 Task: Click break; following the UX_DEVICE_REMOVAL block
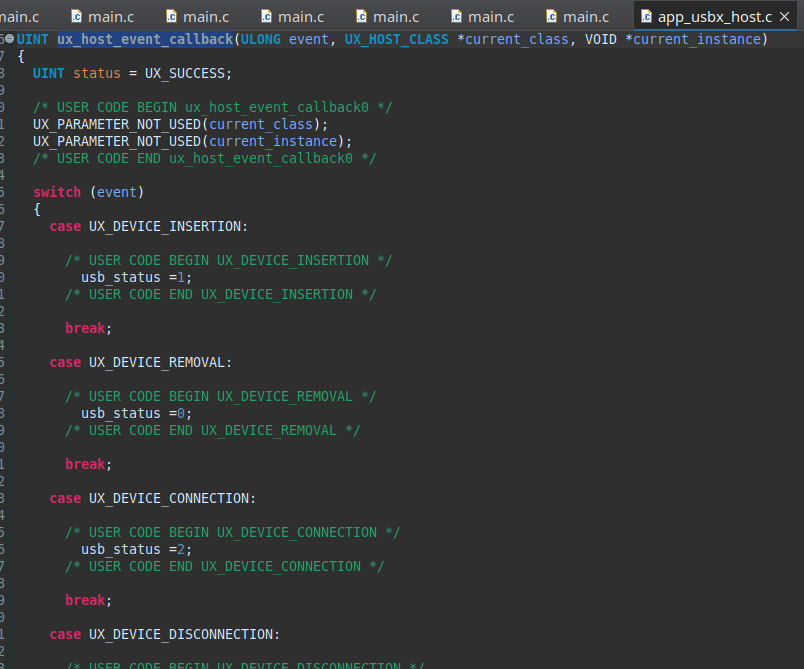88,464
